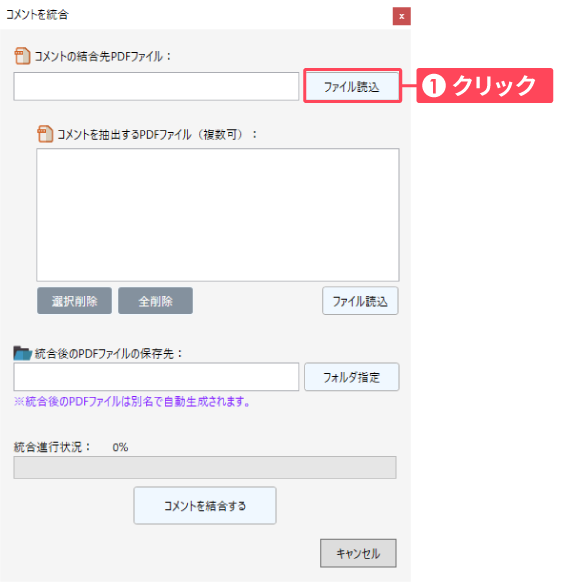Focus the コメントの結合先PDFファイル path field
The image size is (579, 583).
156,87
